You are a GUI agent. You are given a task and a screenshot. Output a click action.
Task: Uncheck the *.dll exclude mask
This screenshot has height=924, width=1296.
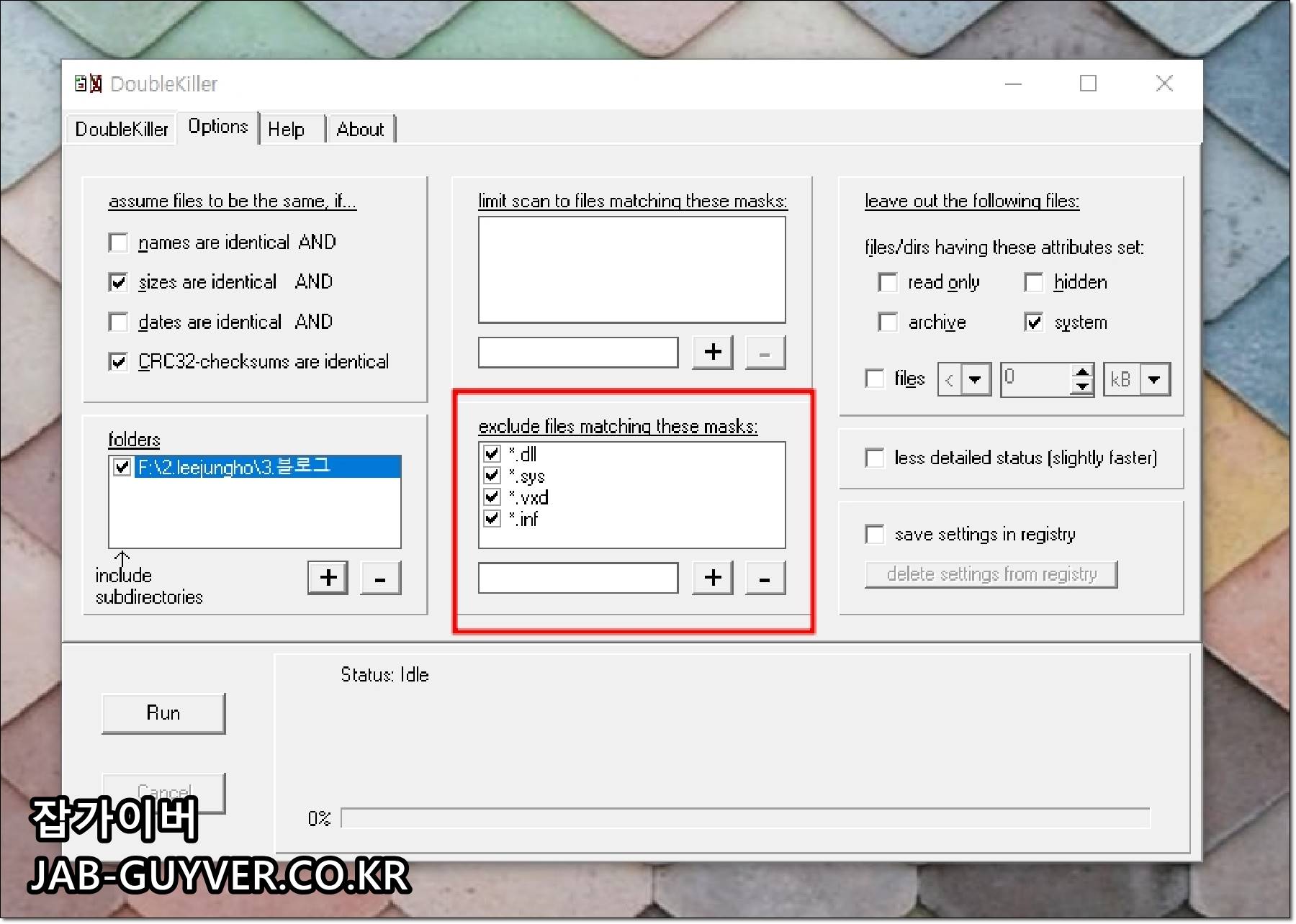[x=492, y=454]
